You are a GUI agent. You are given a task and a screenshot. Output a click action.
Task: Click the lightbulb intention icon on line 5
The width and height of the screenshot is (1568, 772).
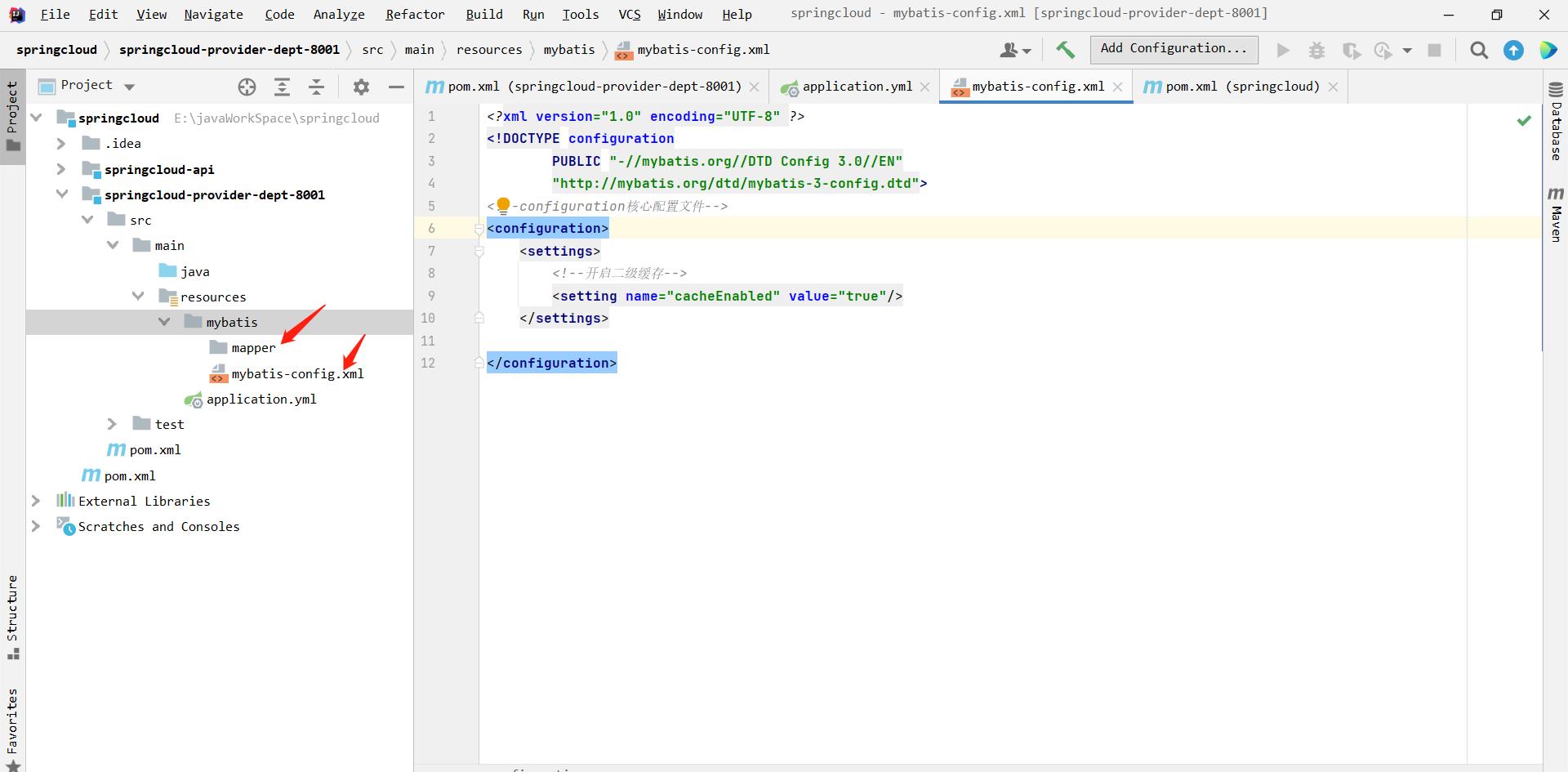pyautogui.click(x=503, y=205)
